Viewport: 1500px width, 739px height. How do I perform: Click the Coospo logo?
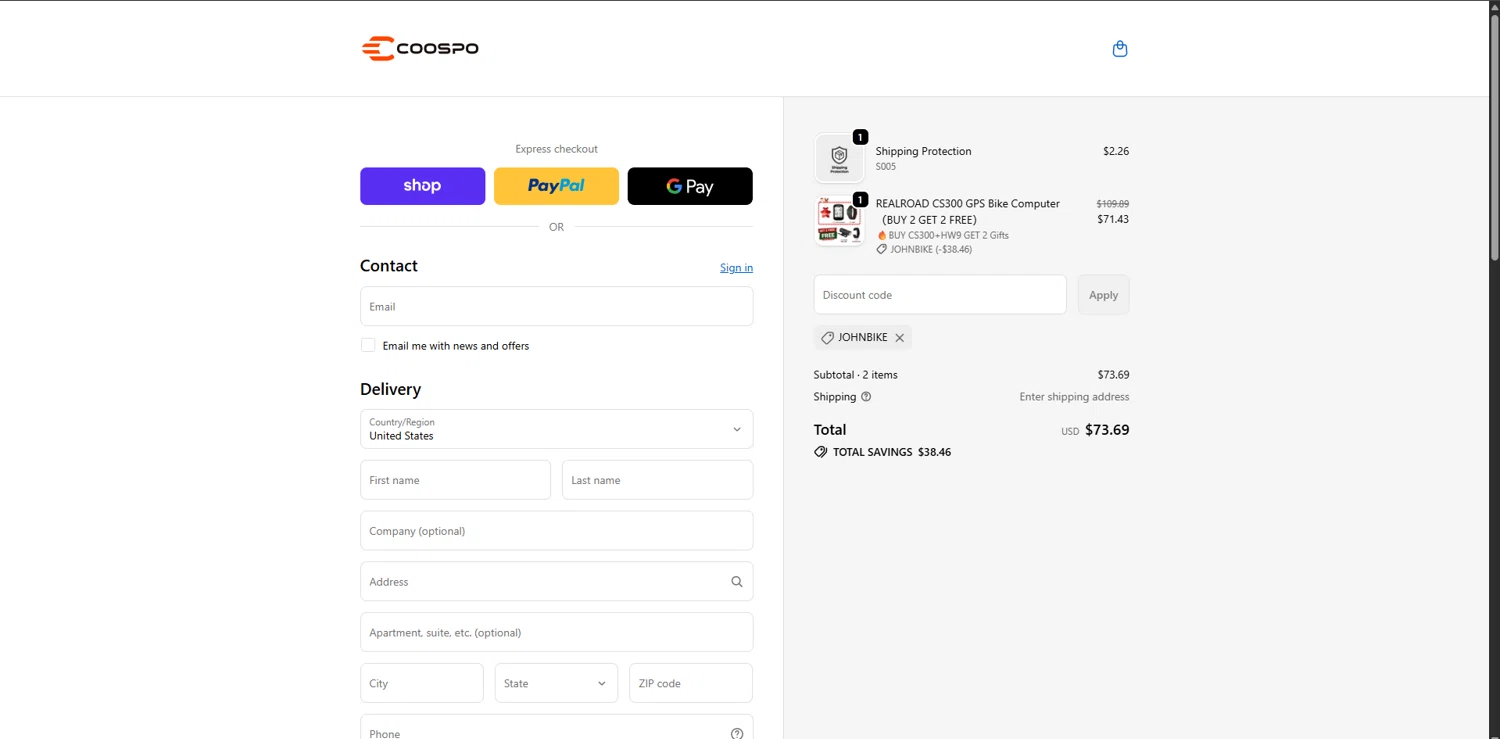(x=420, y=48)
